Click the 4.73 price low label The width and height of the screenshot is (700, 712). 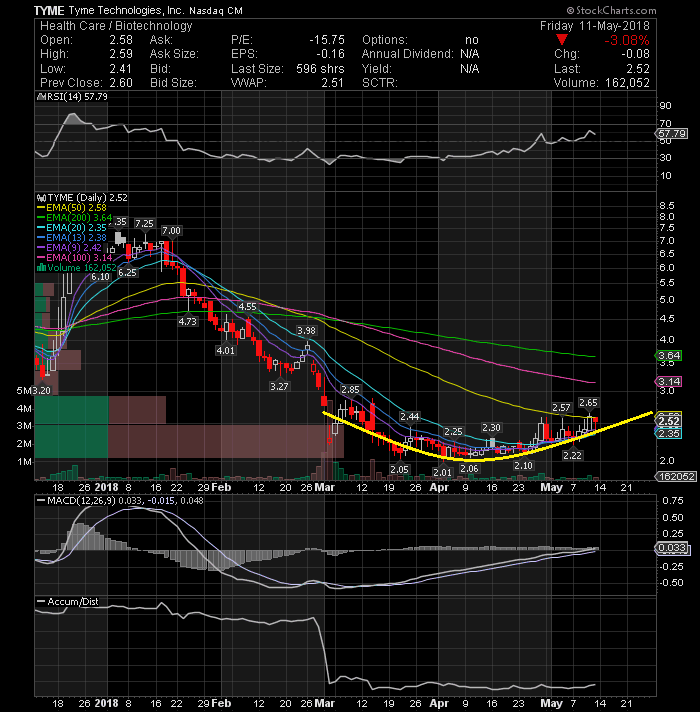[x=187, y=321]
